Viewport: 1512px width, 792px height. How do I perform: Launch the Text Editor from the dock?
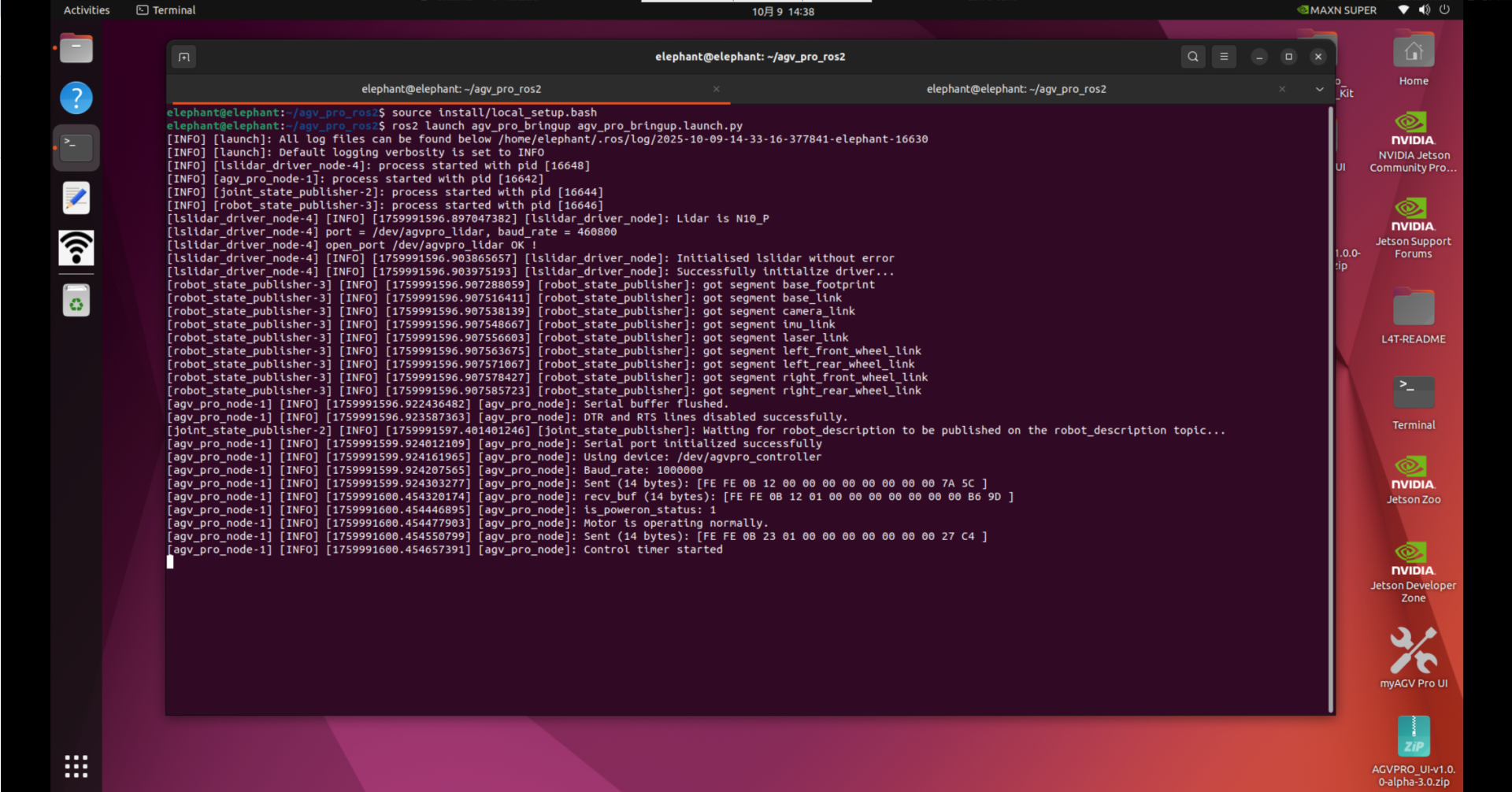[76, 198]
